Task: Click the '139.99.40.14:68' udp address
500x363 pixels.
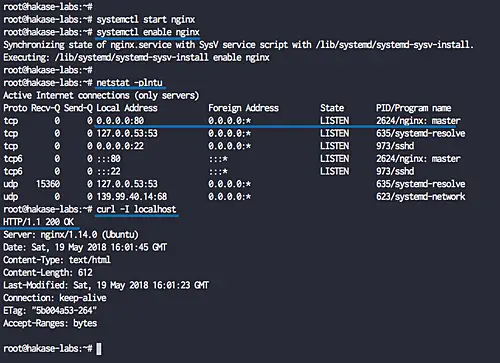Action: [132, 197]
